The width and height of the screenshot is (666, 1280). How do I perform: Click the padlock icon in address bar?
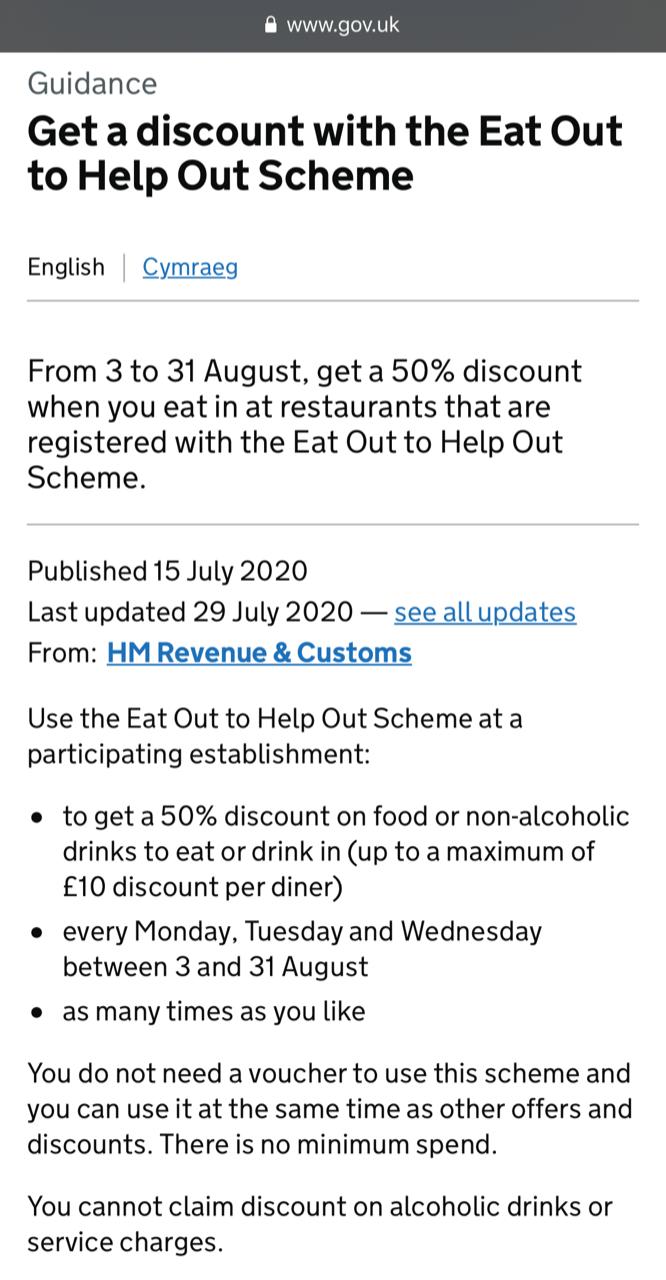tap(270, 25)
